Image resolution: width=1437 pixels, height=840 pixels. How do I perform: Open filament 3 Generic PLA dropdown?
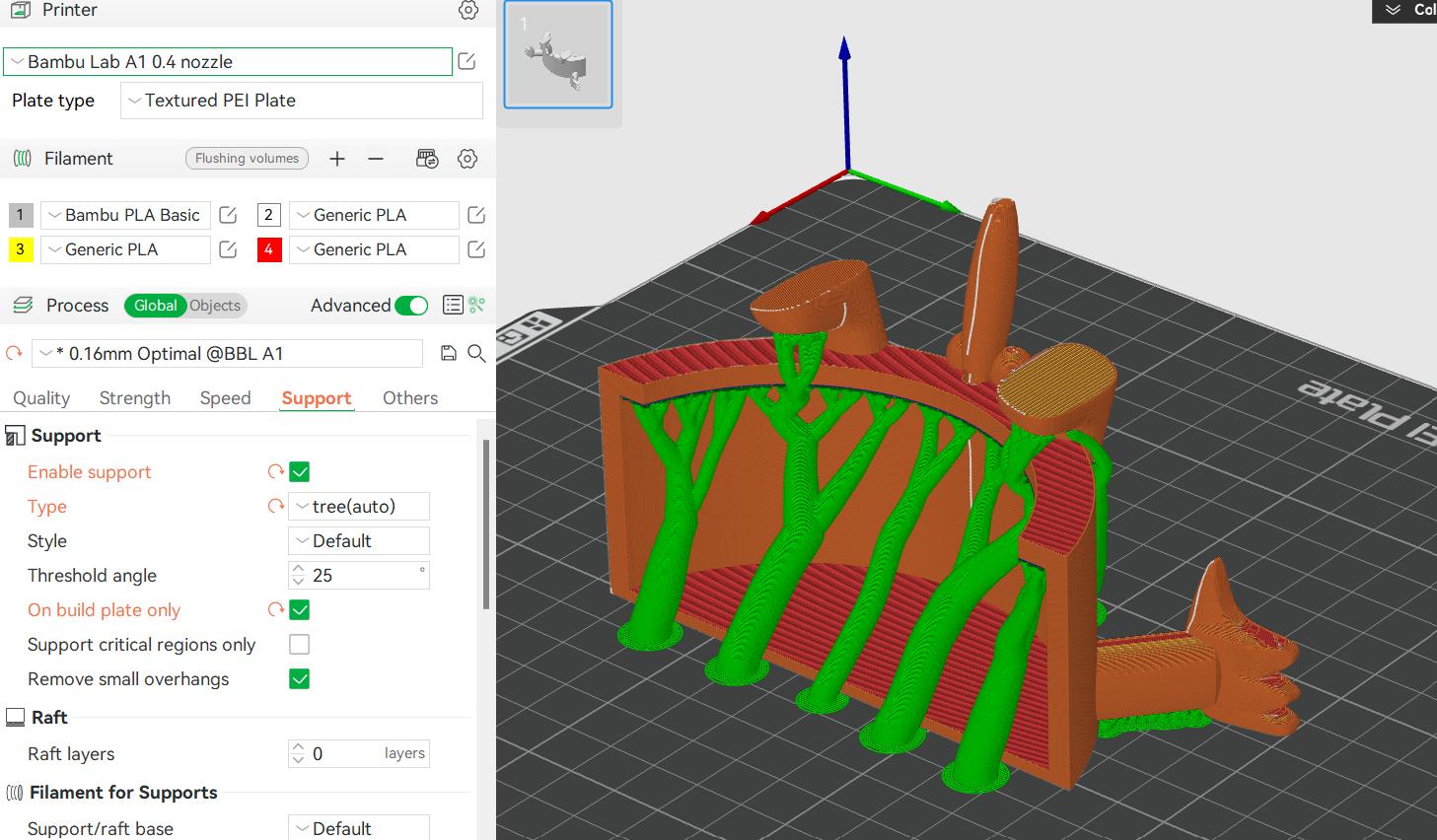point(125,249)
